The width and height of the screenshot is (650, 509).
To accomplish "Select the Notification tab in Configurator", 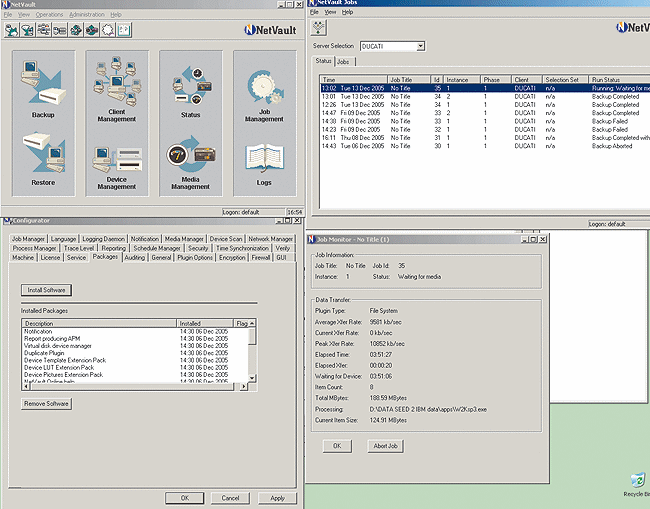I will pos(145,239).
